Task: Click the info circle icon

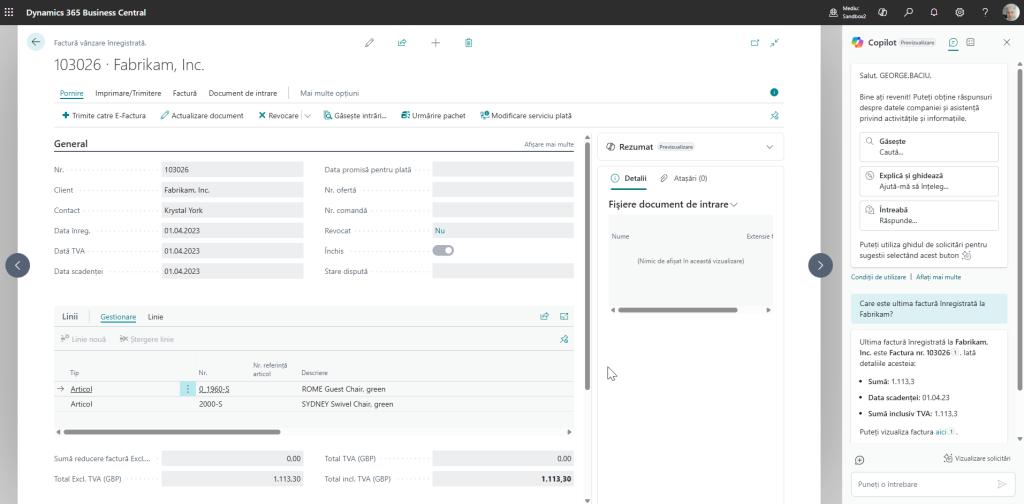Action: [x=774, y=93]
